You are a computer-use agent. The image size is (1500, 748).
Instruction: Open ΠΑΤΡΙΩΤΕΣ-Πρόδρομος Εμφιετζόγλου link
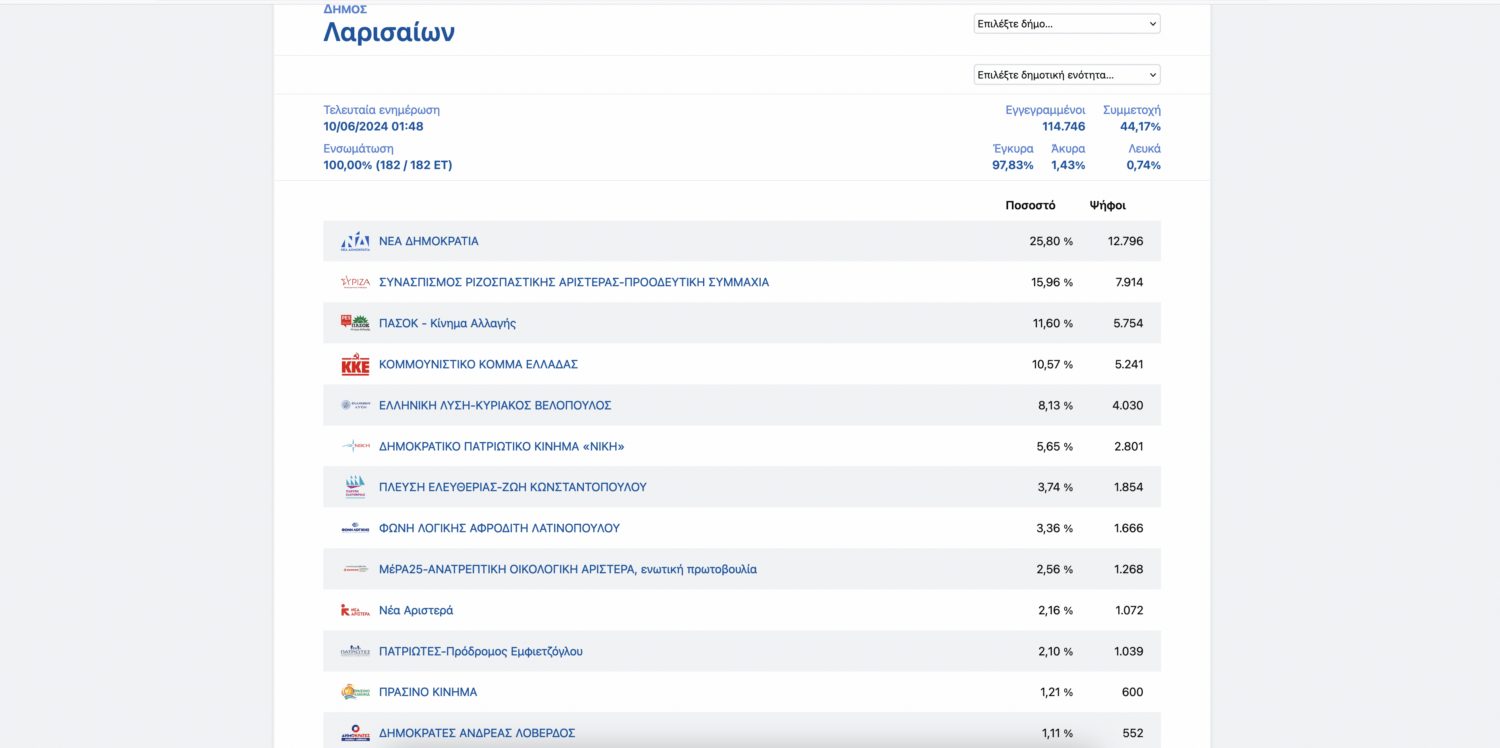click(481, 651)
